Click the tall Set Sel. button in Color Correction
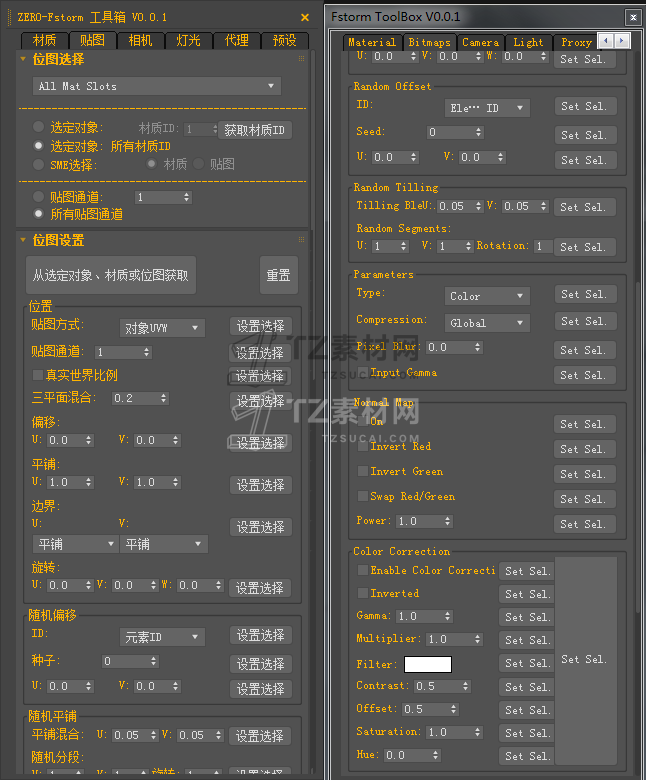This screenshot has width=646, height=780. [585, 661]
